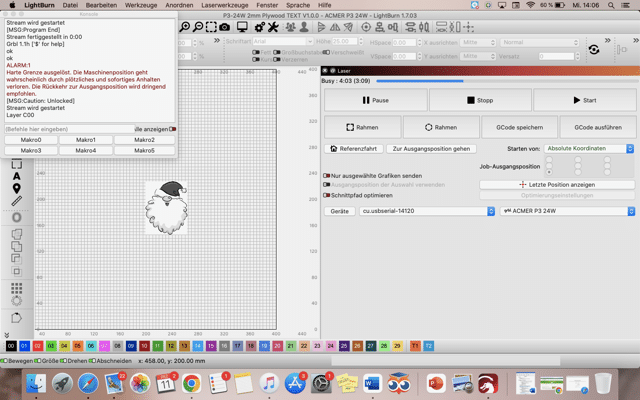Select the red 02 layer color swatch

click(x=38, y=344)
